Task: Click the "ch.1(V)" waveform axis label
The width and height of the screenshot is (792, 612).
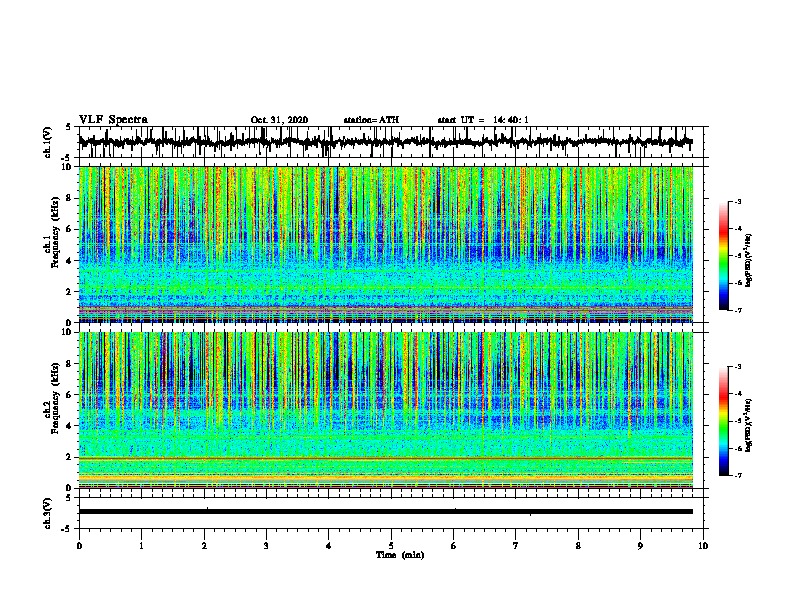Action: 48,142
